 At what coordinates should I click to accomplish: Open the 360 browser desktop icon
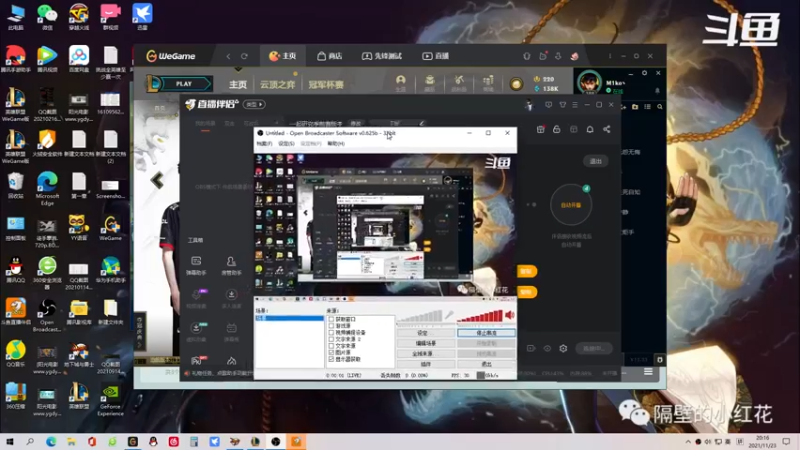pos(47,272)
